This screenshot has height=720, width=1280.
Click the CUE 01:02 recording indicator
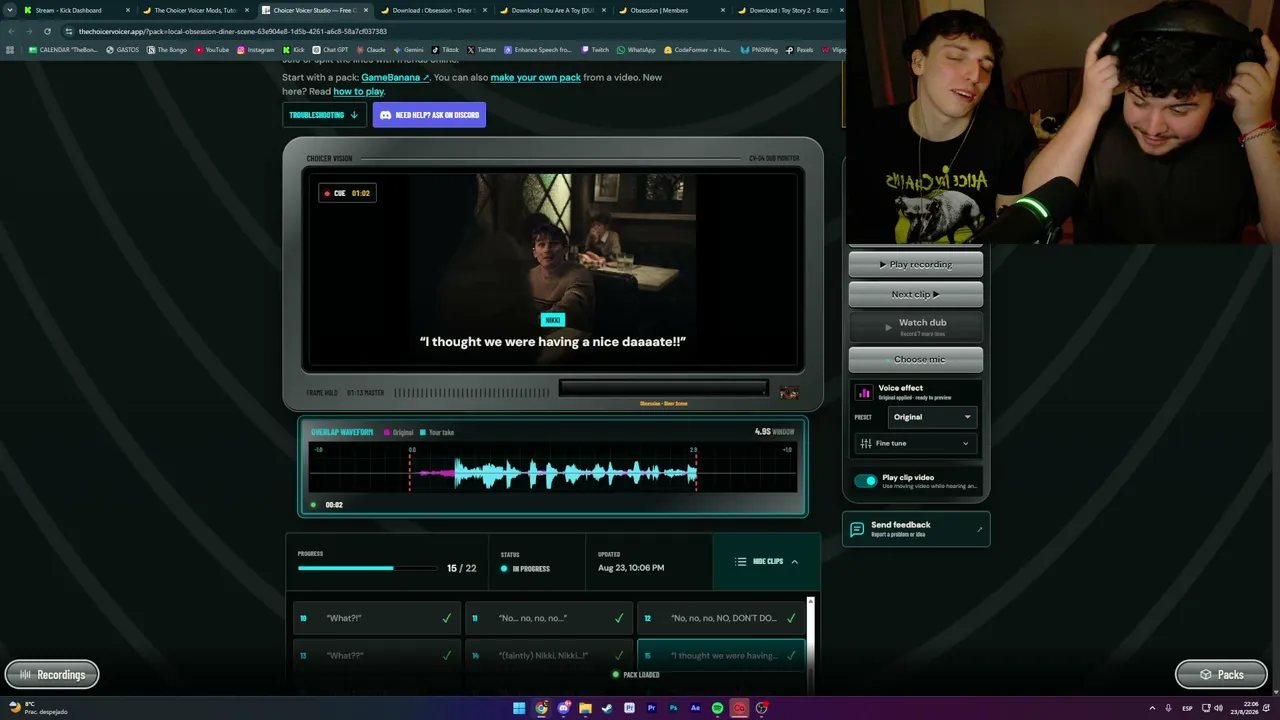coord(346,193)
